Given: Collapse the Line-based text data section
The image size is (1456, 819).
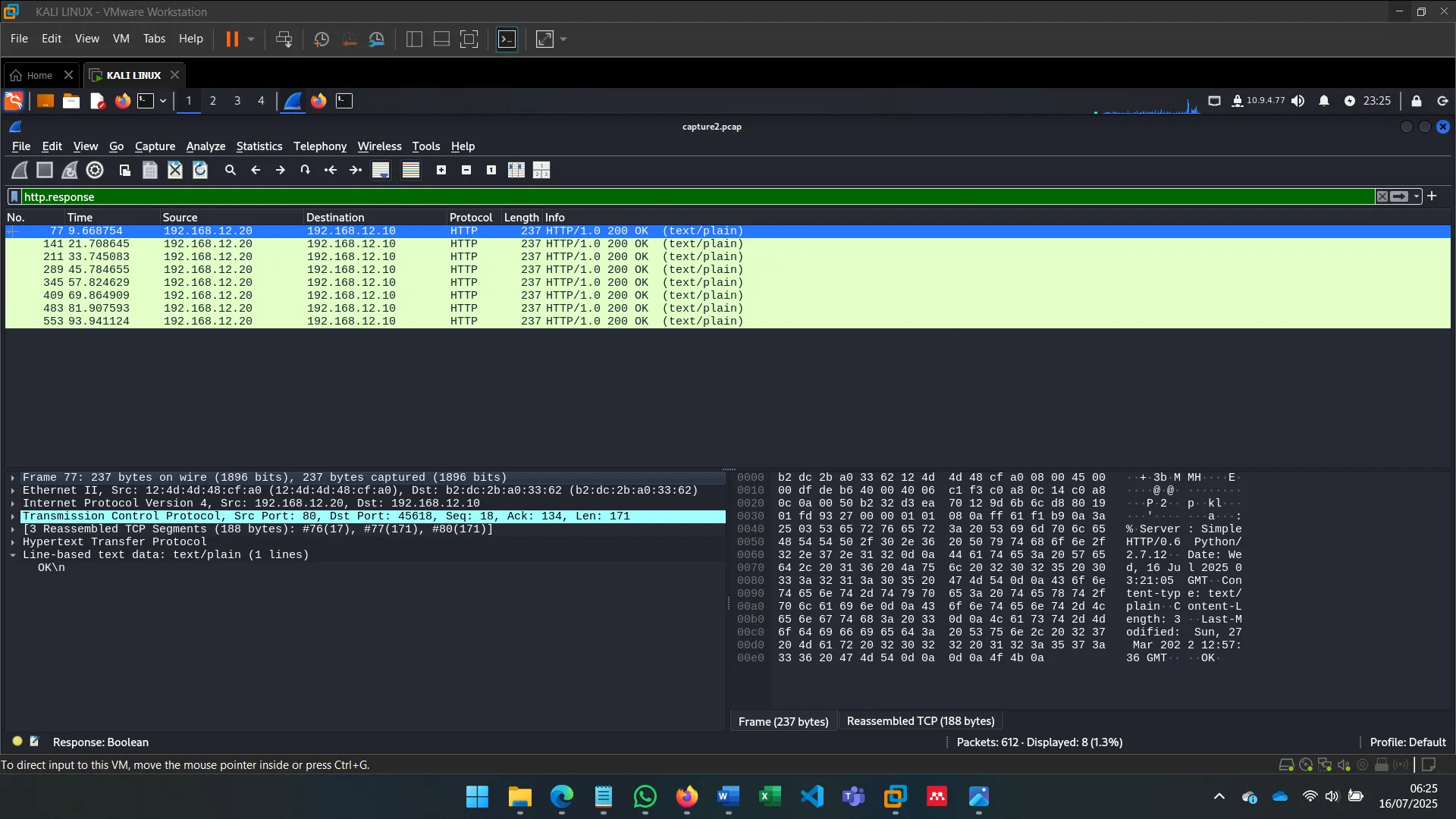Looking at the screenshot, I should coord(12,554).
